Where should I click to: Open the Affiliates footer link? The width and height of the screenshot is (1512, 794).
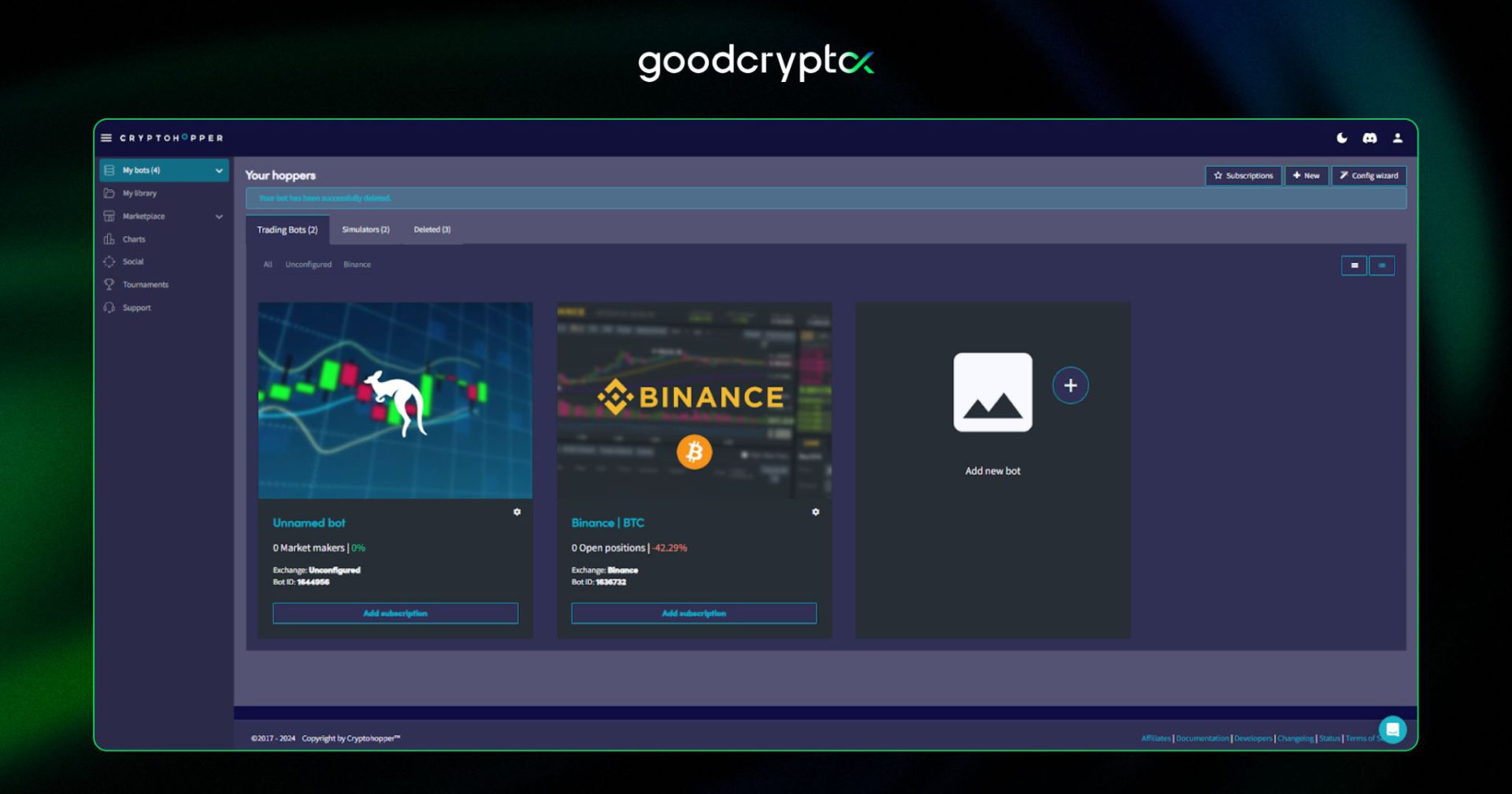tap(1156, 739)
